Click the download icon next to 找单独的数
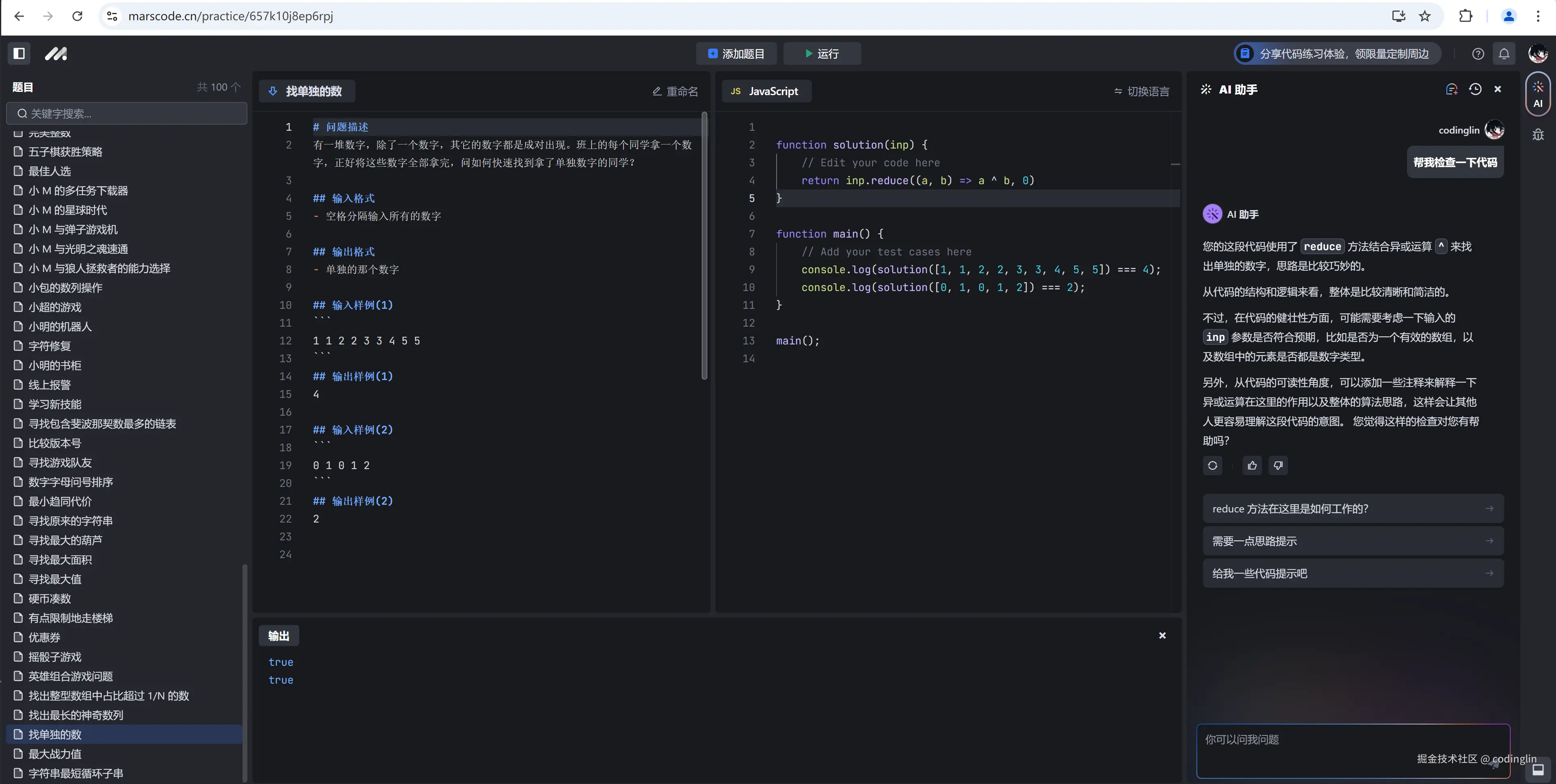Viewport: 1556px width, 784px height. coord(272,91)
